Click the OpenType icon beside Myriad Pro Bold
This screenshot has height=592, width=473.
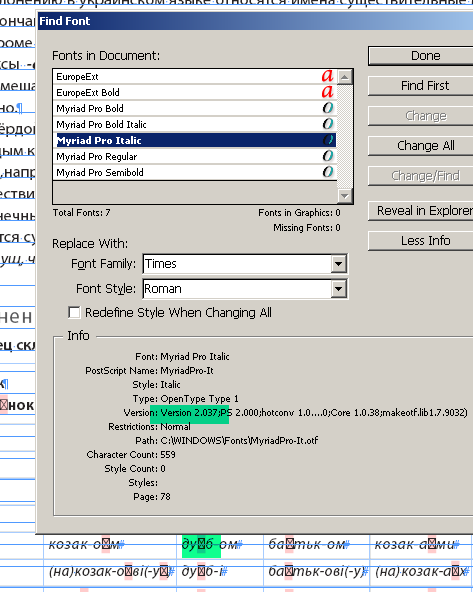(x=328, y=108)
